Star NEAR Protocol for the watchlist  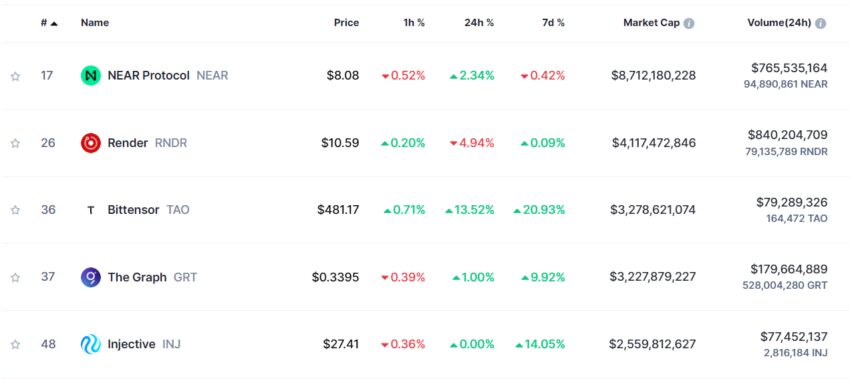click(15, 76)
